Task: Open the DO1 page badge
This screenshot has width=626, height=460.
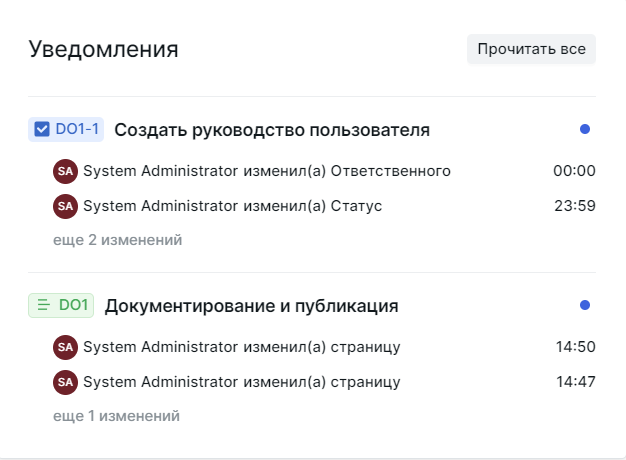Action: [x=61, y=305]
